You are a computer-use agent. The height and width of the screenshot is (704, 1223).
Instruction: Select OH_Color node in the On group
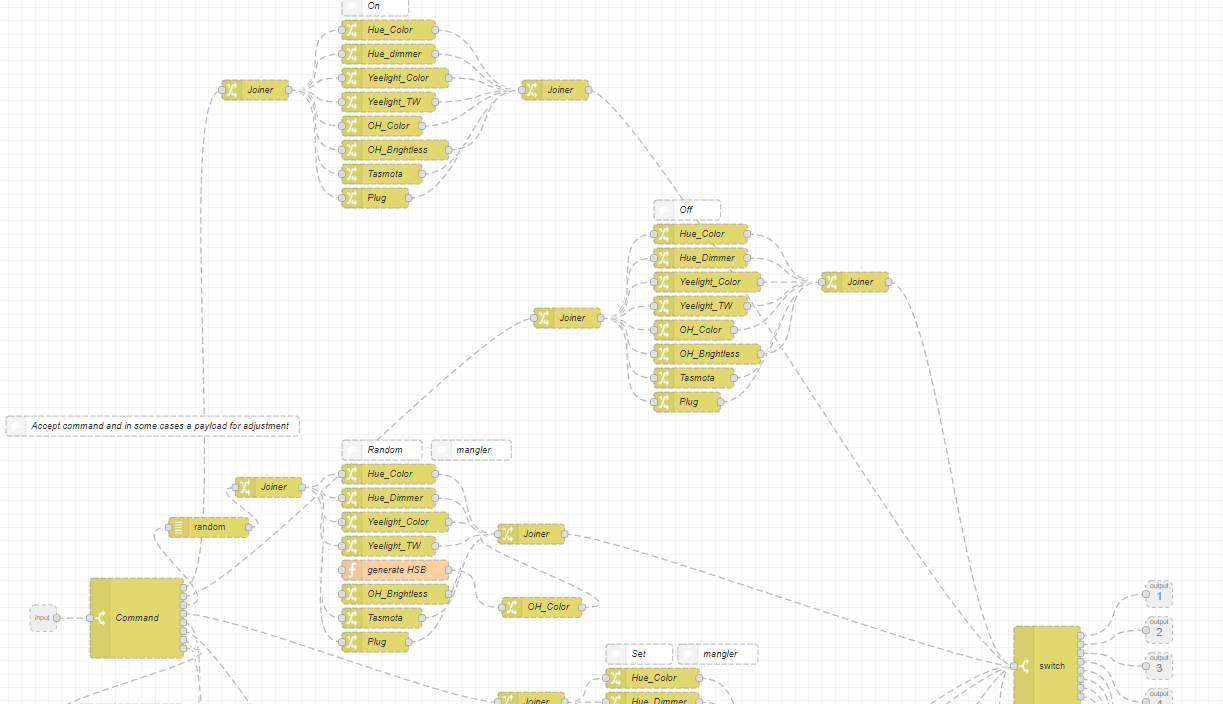pyautogui.click(x=383, y=126)
